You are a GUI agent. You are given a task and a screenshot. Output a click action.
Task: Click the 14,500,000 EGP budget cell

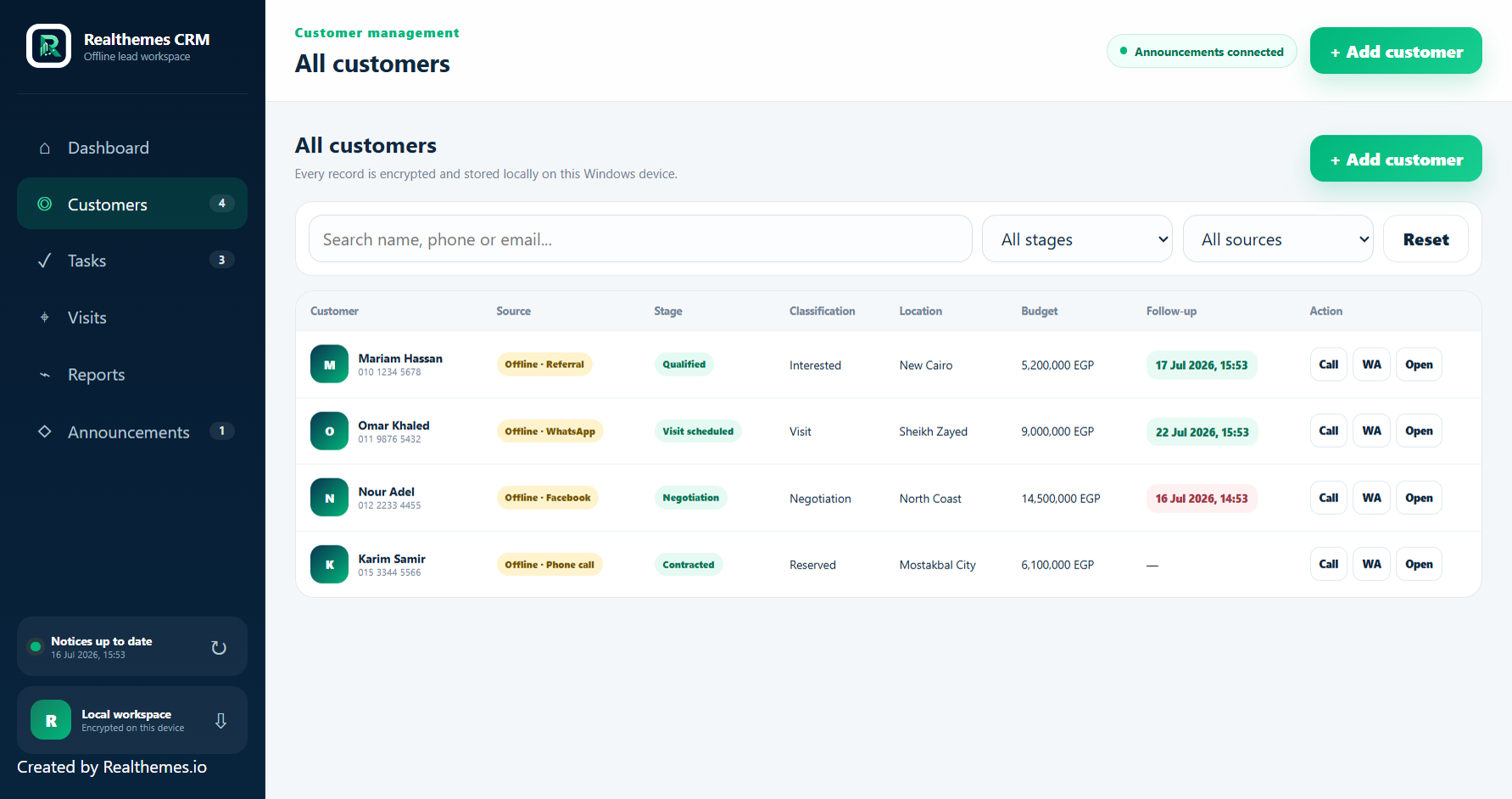(1061, 499)
